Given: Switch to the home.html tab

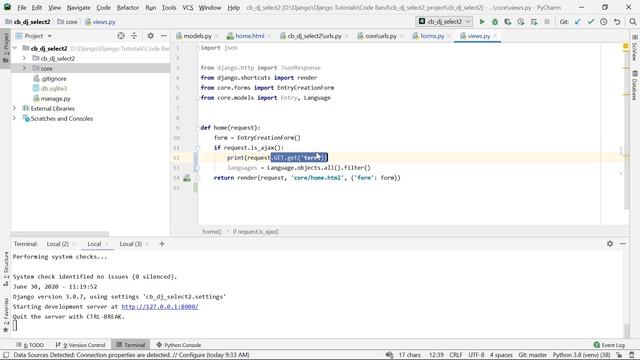Looking at the screenshot, I should (x=249, y=36).
